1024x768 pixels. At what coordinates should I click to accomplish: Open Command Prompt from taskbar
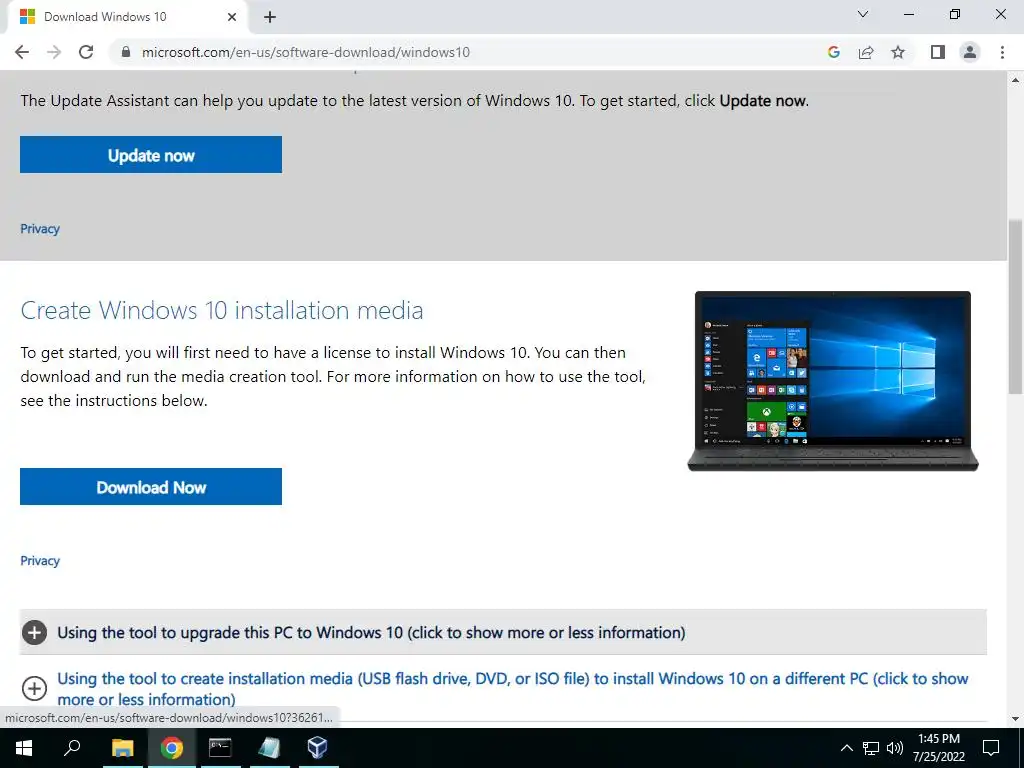point(220,748)
